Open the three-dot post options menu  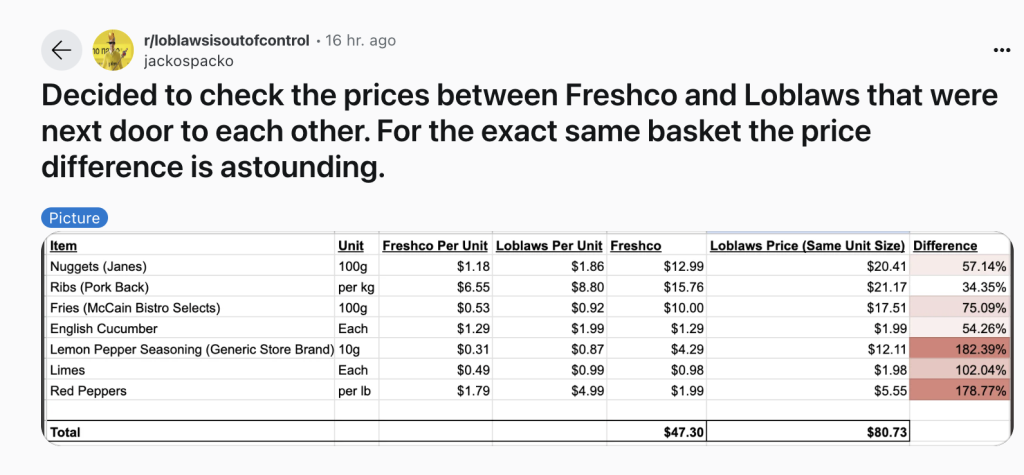1001,50
